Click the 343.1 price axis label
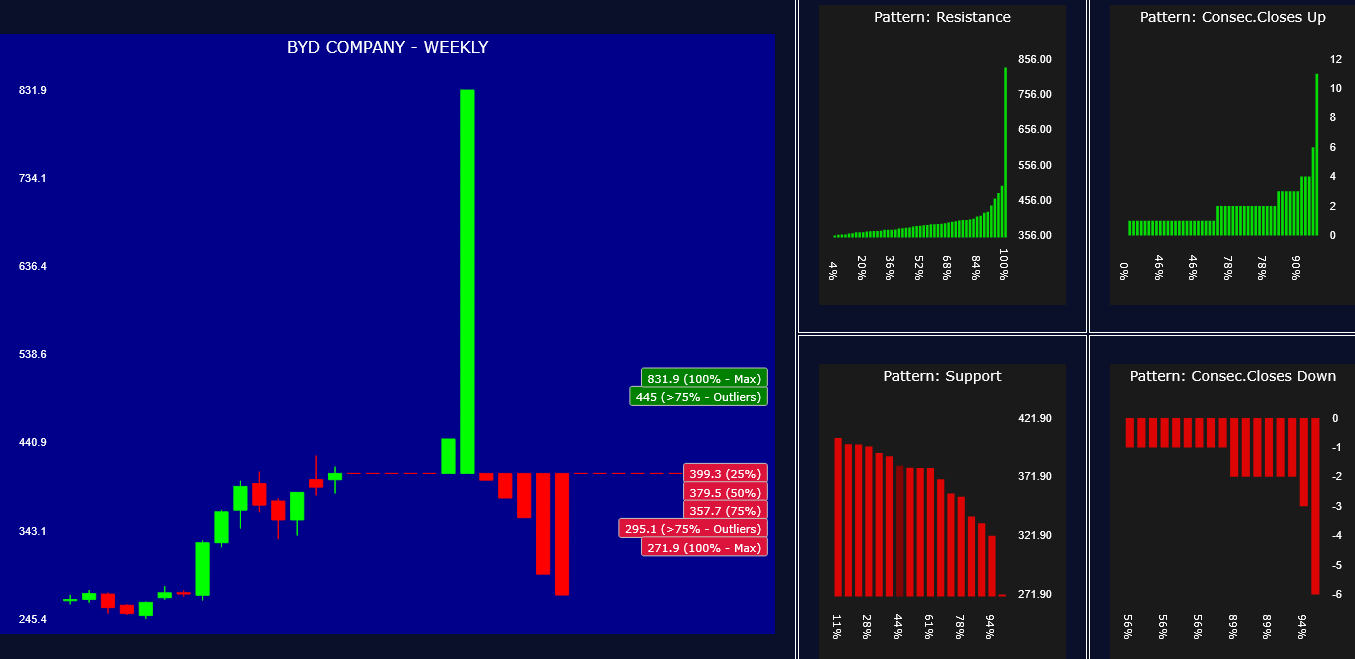 33,530
